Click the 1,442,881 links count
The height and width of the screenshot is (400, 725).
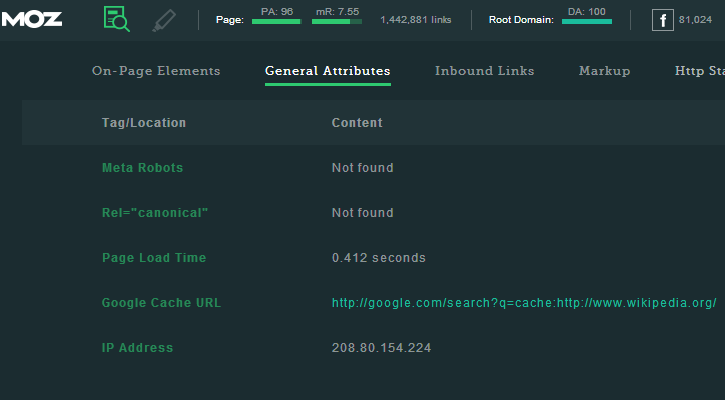click(416, 20)
